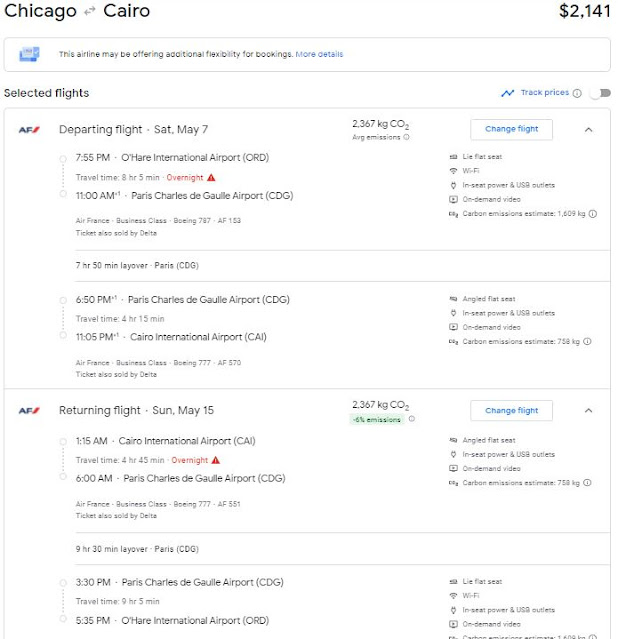Toggle the Track prices switch
Screen dimensions: 618x639
pyautogui.click(x=599, y=93)
